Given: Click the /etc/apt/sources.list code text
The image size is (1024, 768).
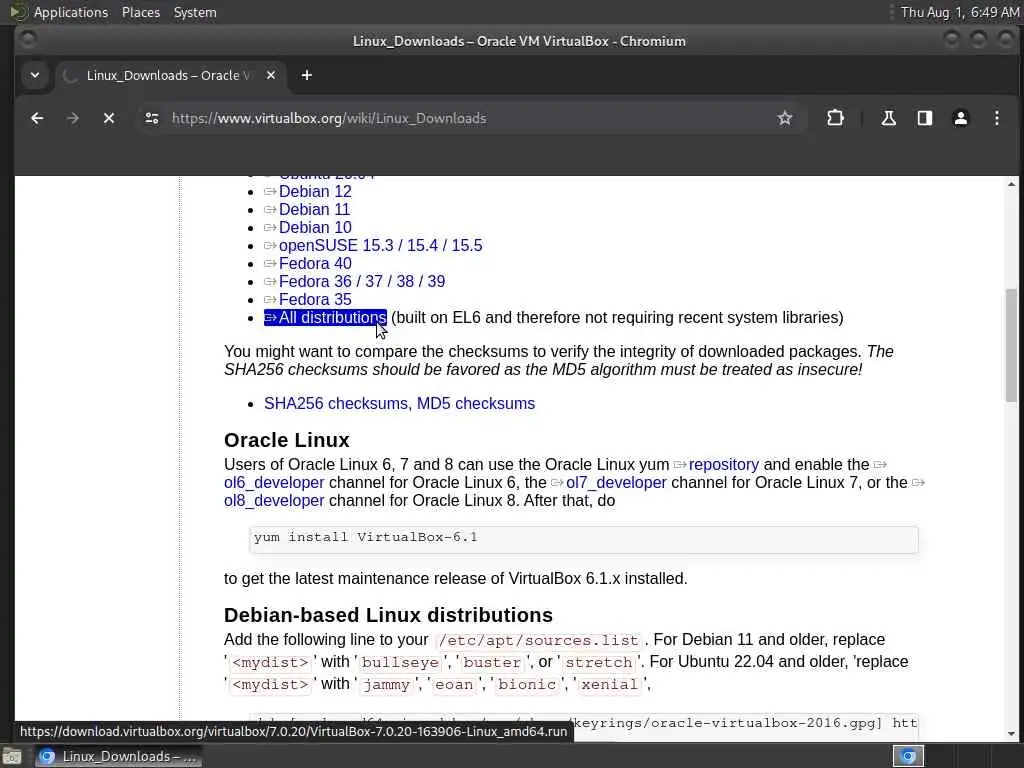Looking at the screenshot, I should [x=539, y=641].
